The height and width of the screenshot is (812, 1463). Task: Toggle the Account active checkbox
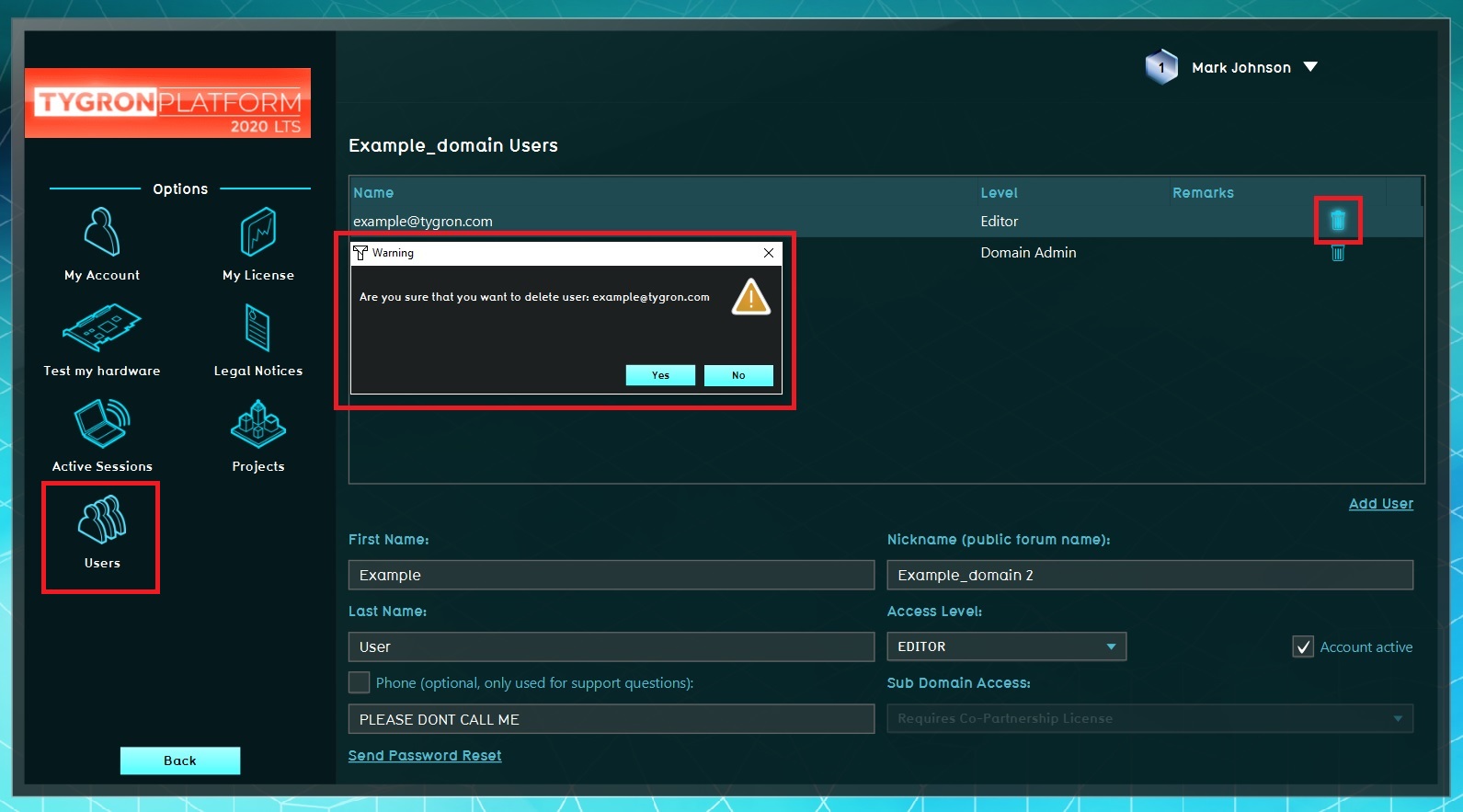tap(1303, 647)
